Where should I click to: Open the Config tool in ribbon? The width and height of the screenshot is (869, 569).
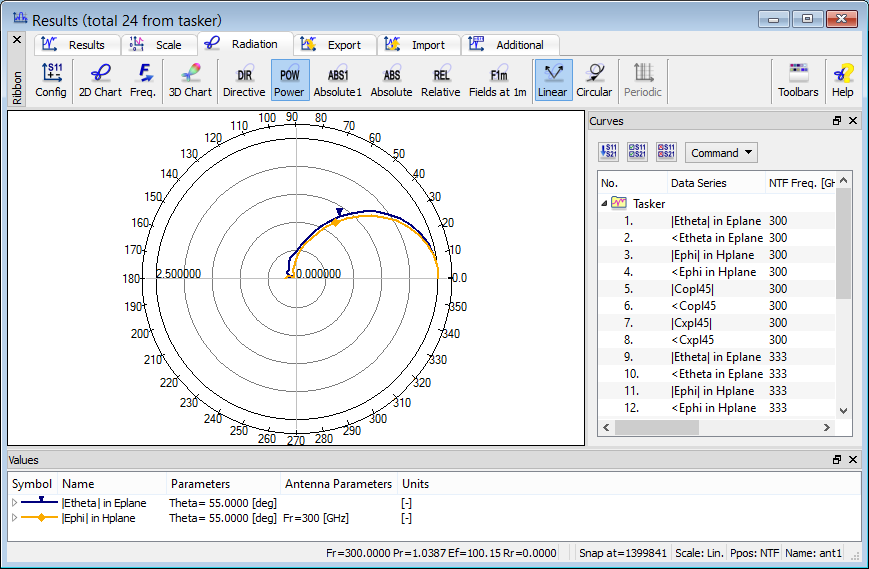pos(51,80)
